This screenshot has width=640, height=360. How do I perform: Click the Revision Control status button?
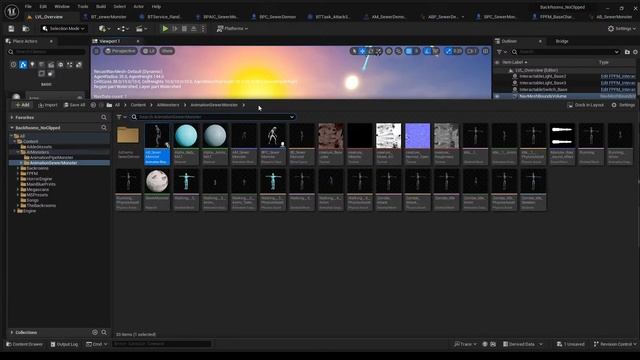[x=614, y=344]
